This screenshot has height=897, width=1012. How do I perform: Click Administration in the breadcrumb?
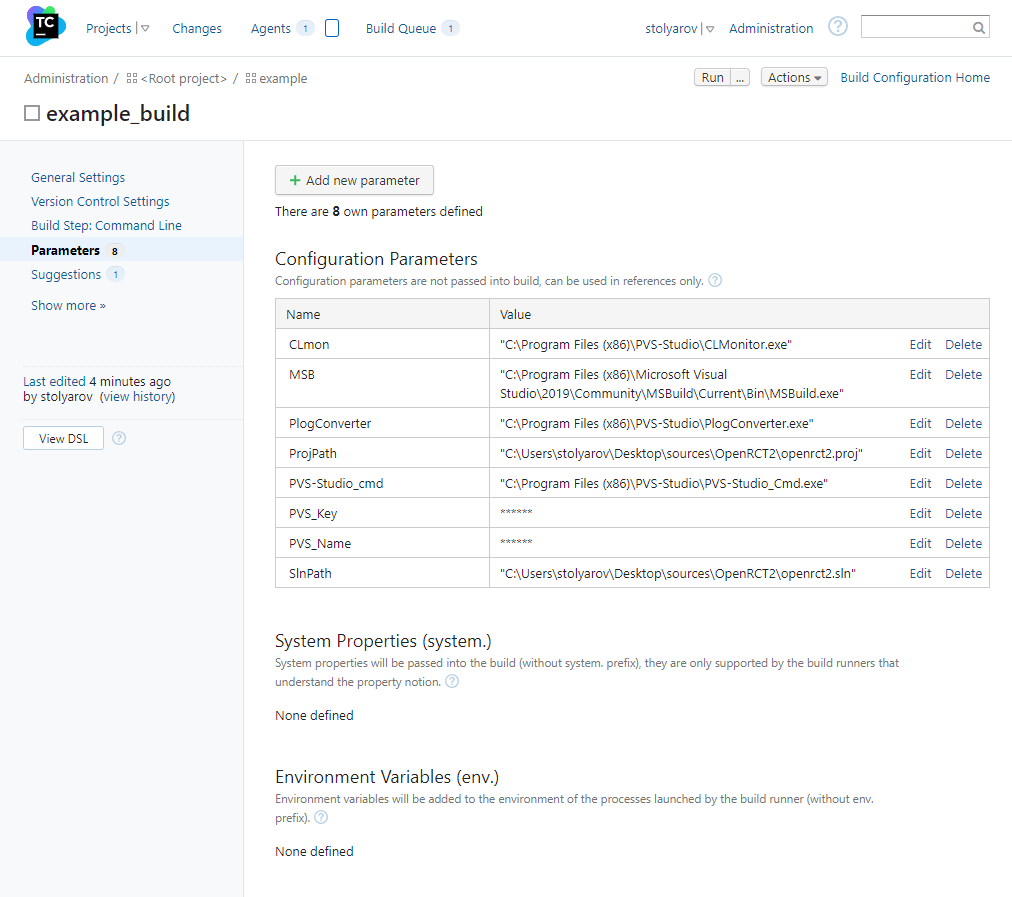[66, 78]
